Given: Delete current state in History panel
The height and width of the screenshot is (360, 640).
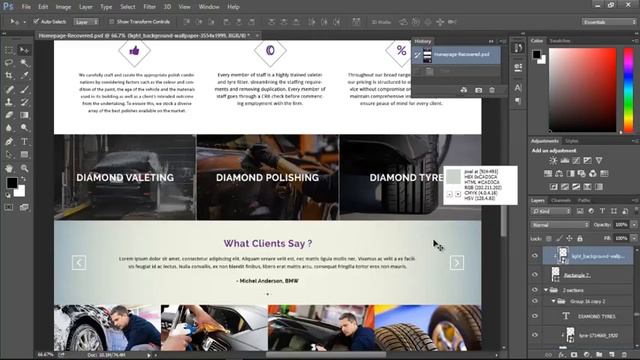Looking at the screenshot, I should (x=492, y=90).
